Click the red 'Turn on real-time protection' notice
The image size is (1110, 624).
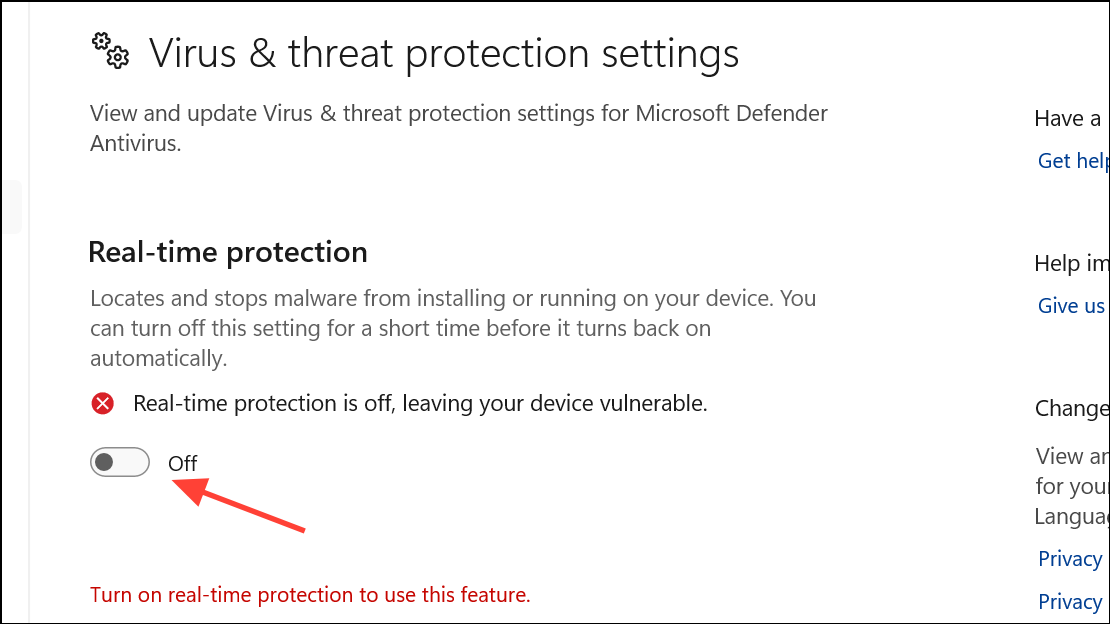pyautogui.click(x=310, y=595)
